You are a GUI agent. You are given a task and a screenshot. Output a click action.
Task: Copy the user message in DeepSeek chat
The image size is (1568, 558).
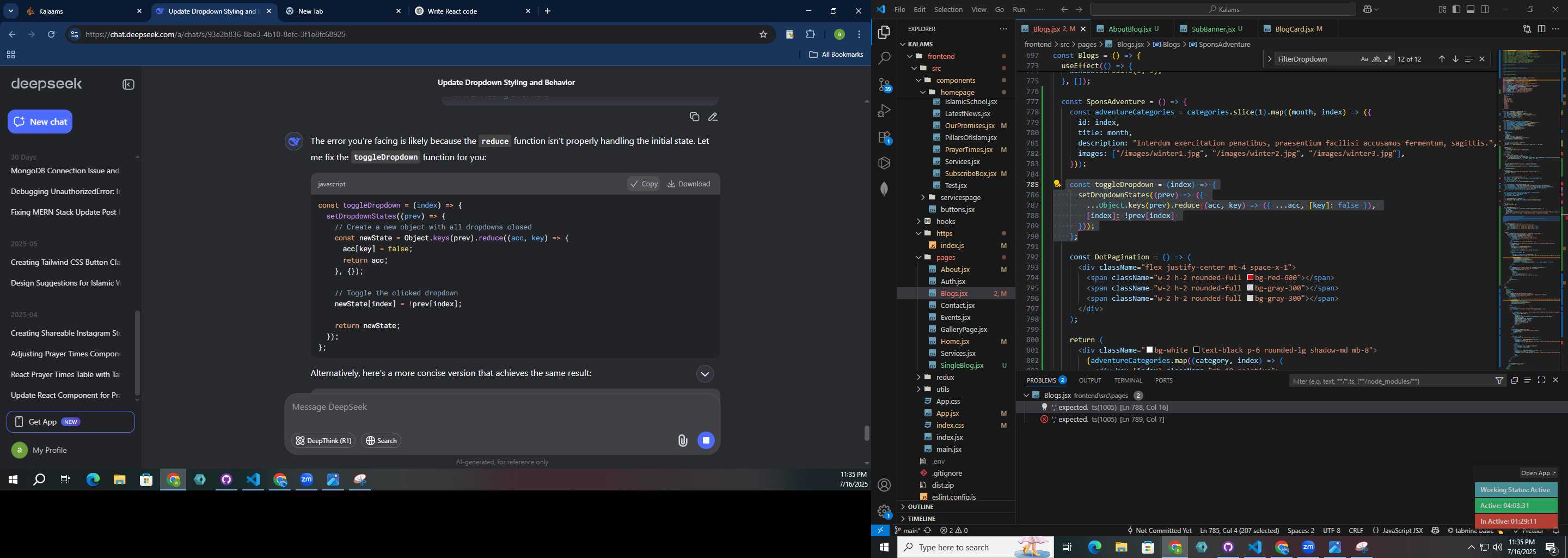[x=694, y=117]
